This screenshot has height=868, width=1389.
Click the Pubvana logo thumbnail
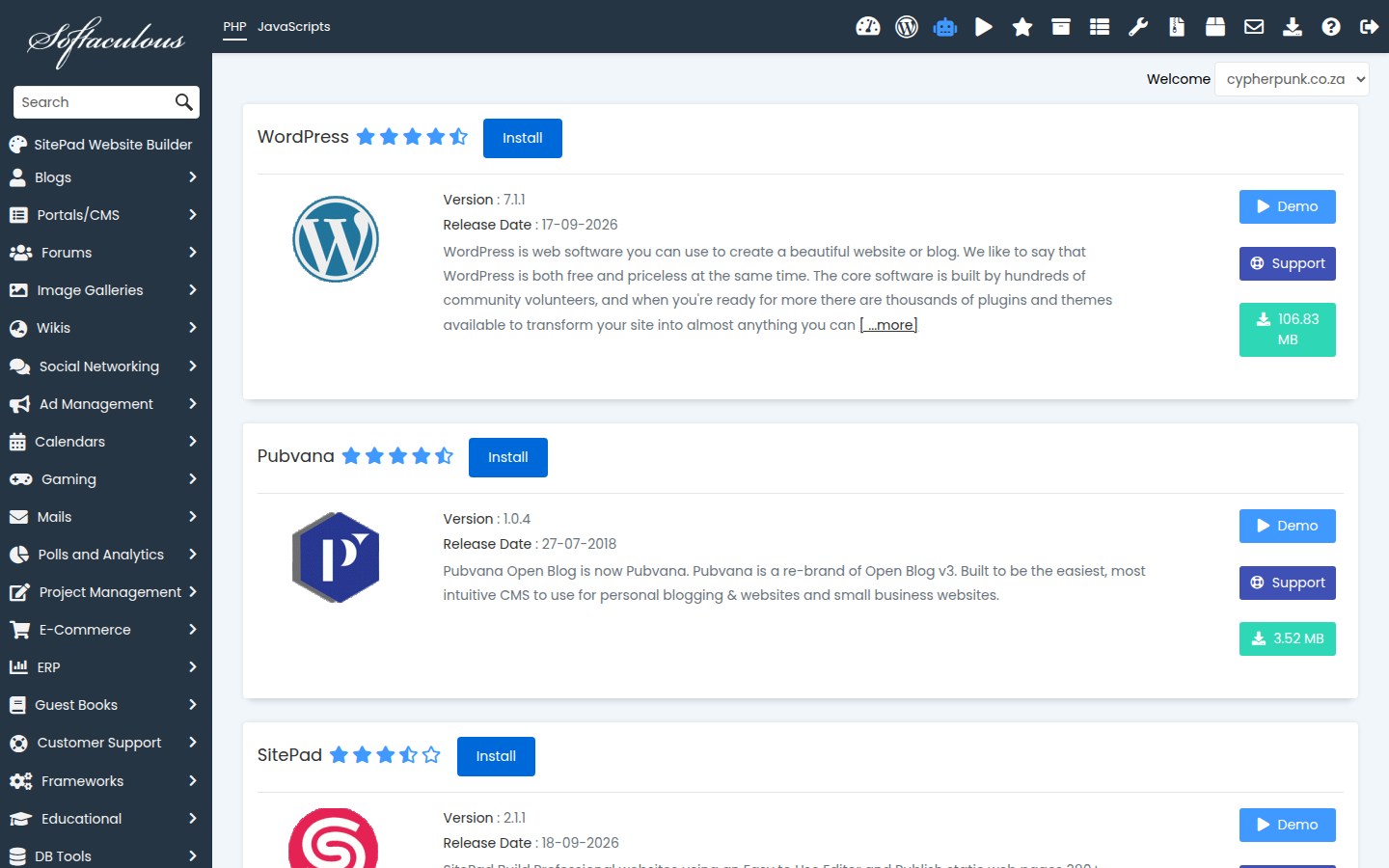pos(336,557)
